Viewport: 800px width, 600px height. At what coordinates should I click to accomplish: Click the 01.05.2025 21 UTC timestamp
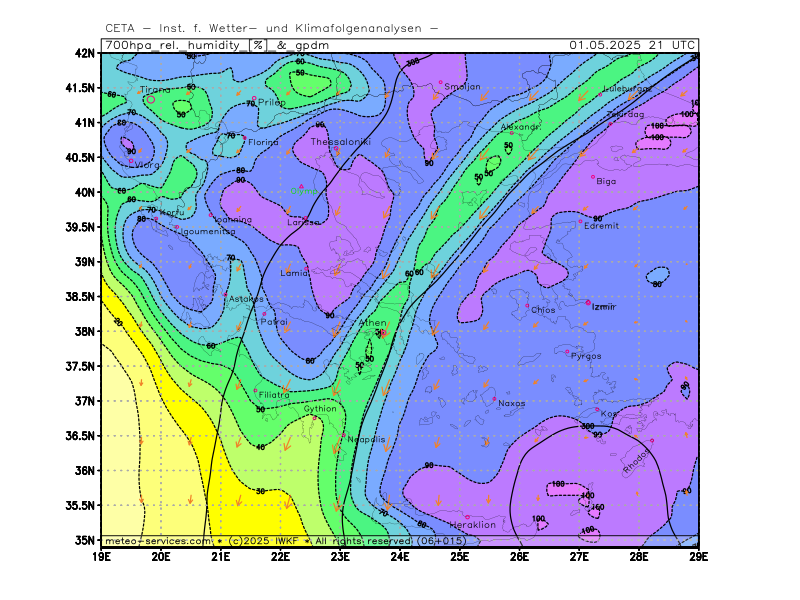click(632, 45)
